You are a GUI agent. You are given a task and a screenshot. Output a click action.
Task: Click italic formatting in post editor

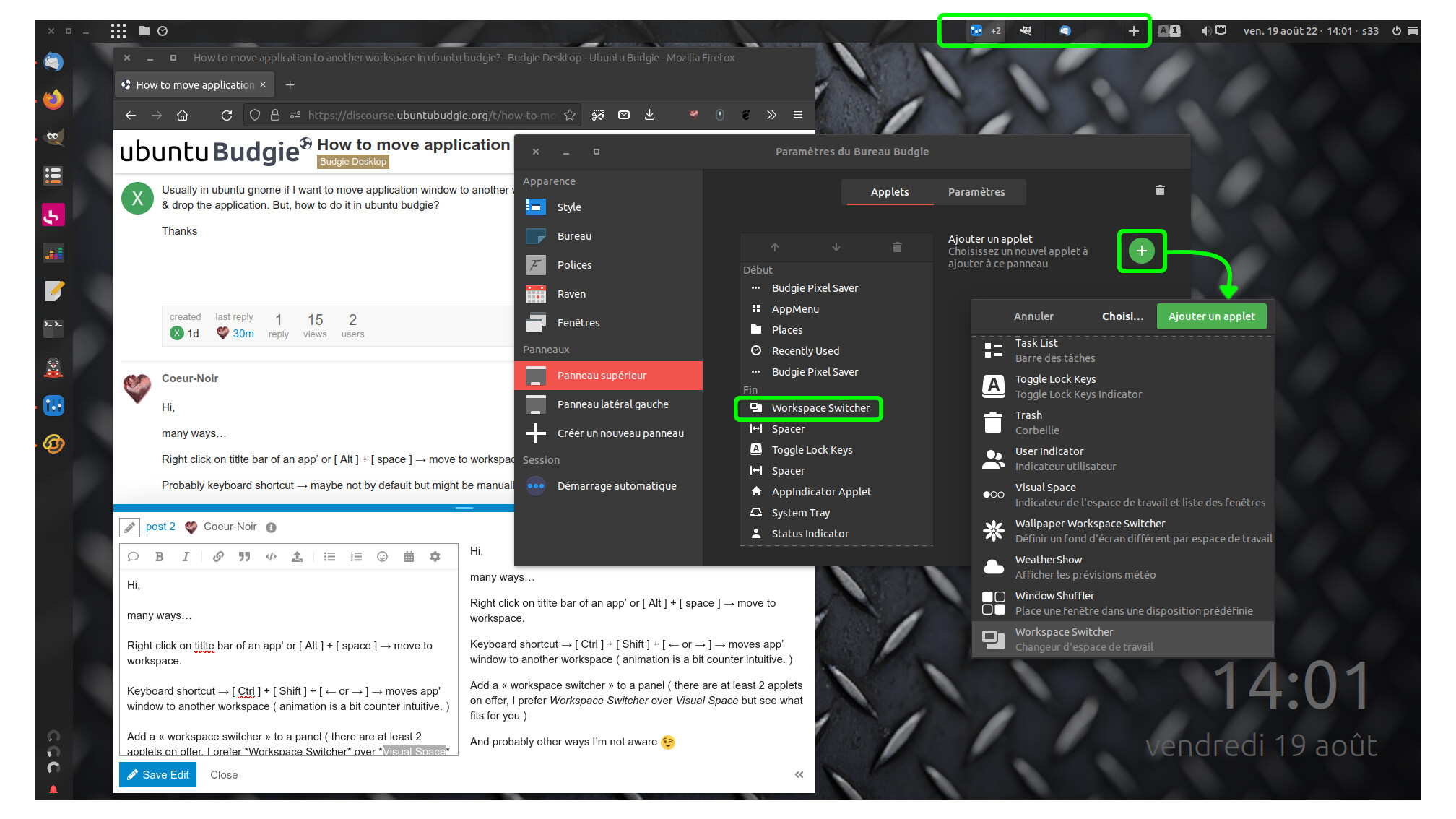pos(186,556)
